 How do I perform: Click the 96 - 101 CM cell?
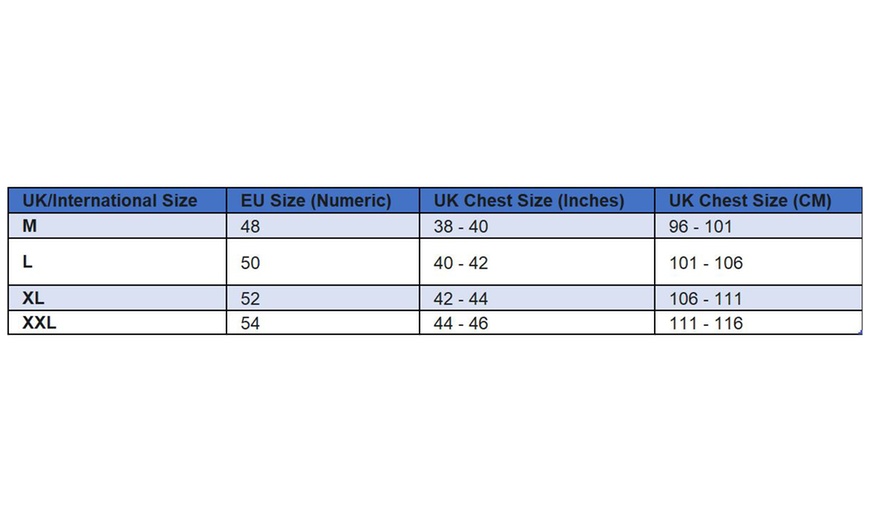click(701, 227)
